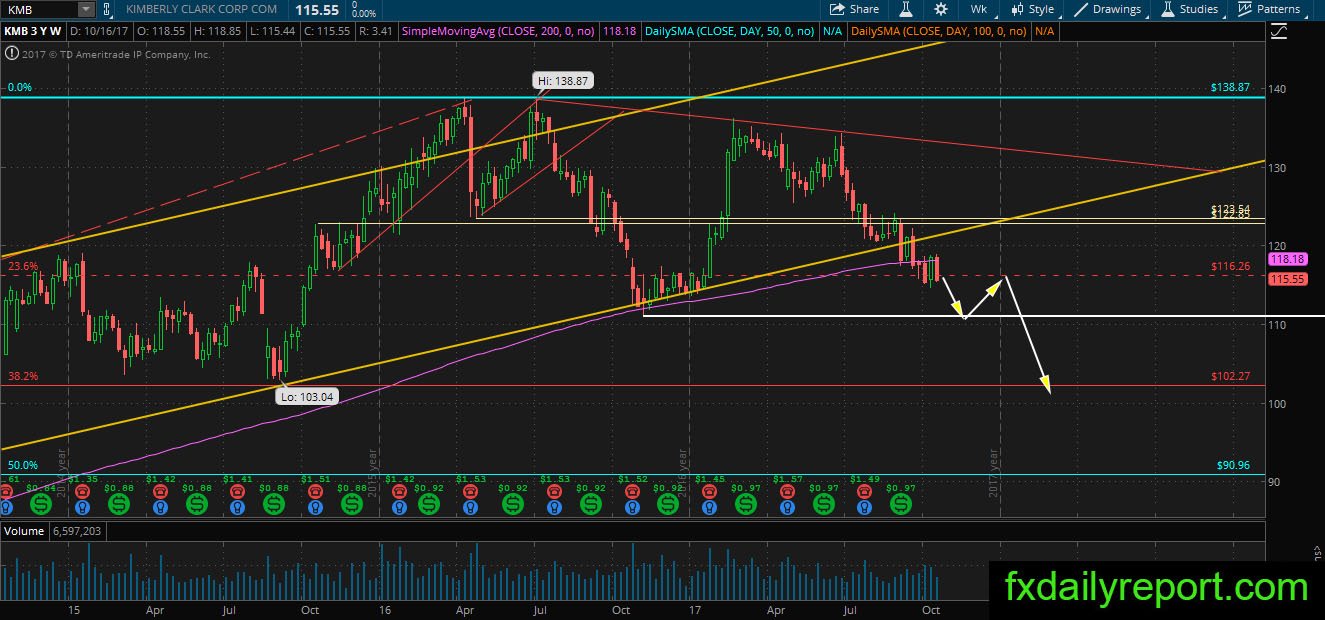Click the $1.45 earnings phone icon

click(709, 491)
